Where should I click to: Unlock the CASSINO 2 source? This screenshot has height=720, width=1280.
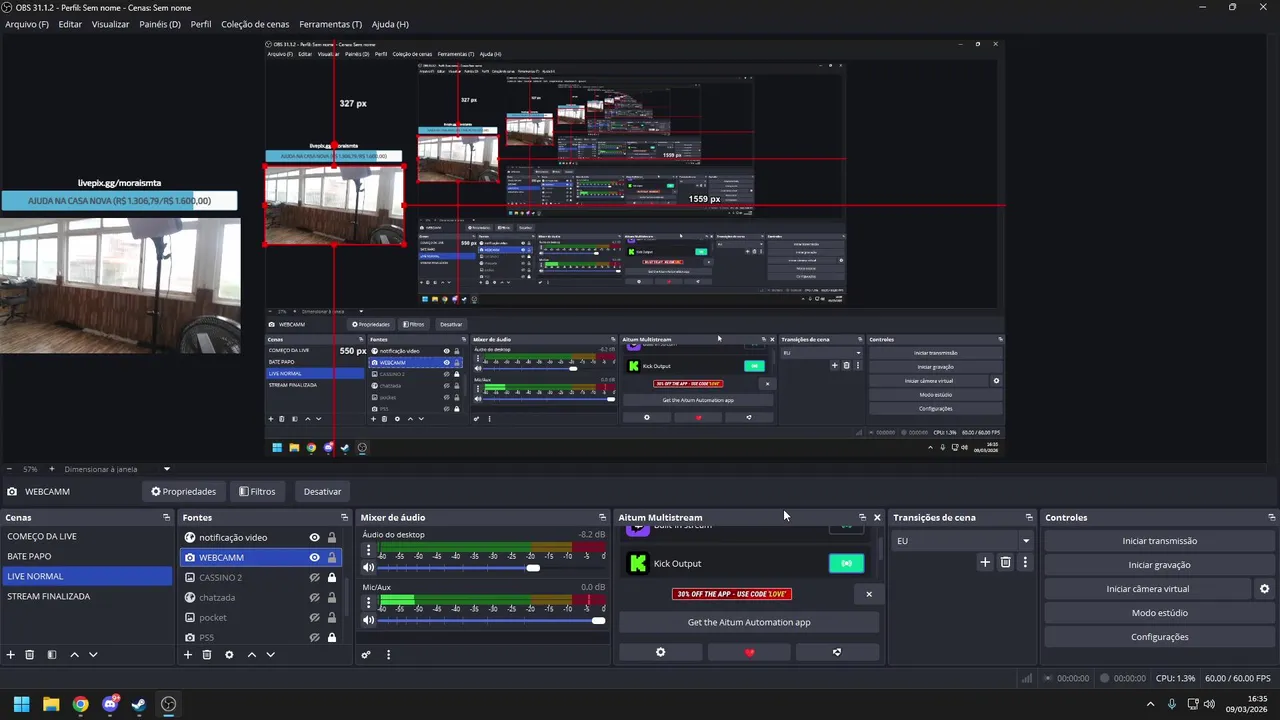pos(332,577)
